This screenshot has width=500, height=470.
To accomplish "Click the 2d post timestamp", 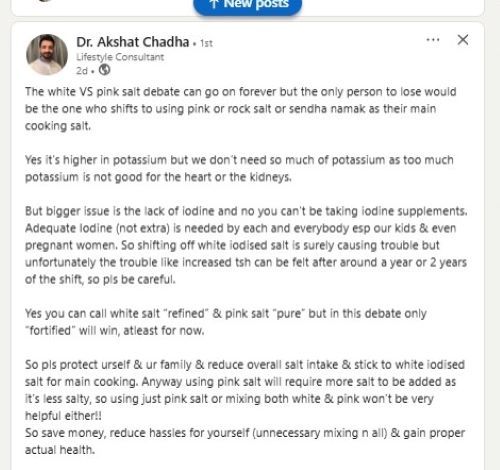I will pyautogui.click(x=82, y=71).
